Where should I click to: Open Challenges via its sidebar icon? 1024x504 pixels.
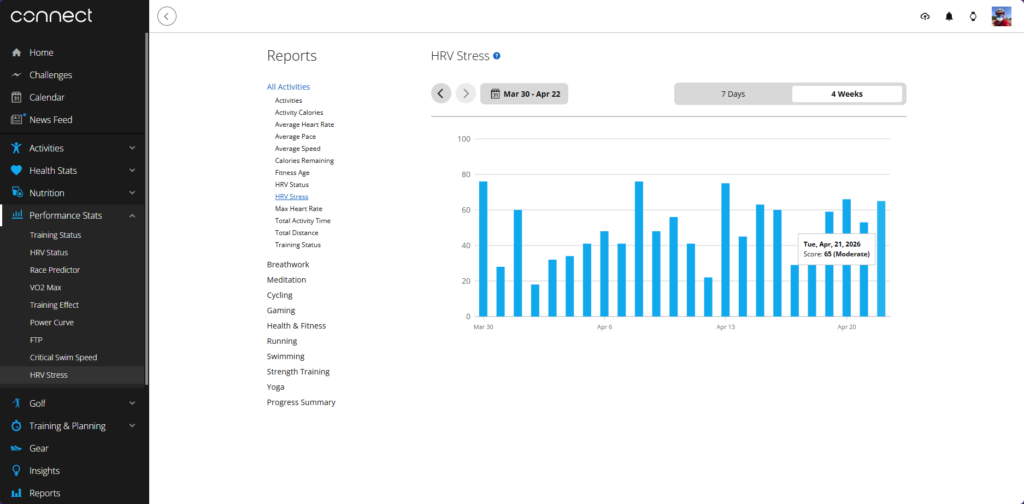pyautogui.click(x=16, y=75)
